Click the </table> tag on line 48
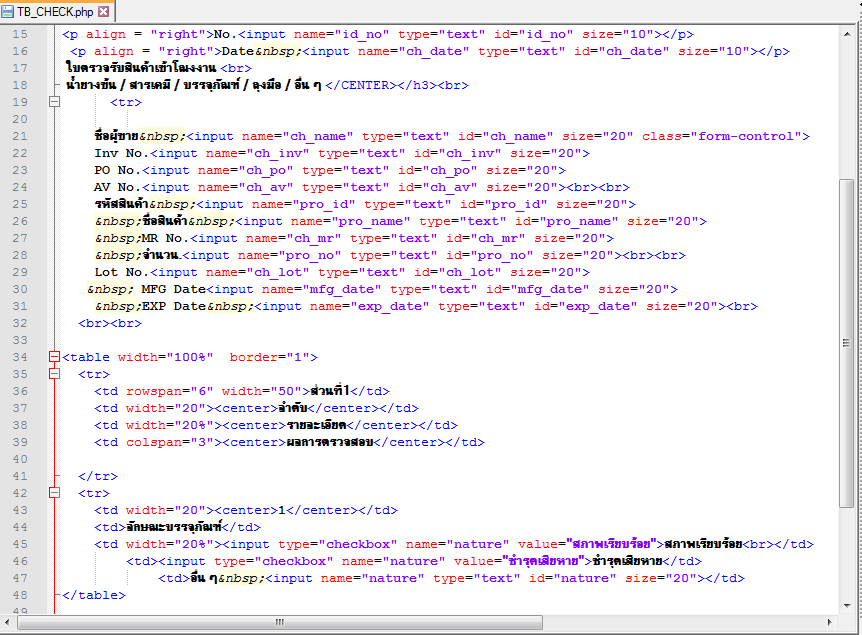Screen dimensions: 862x635 (x=94, y=595)
